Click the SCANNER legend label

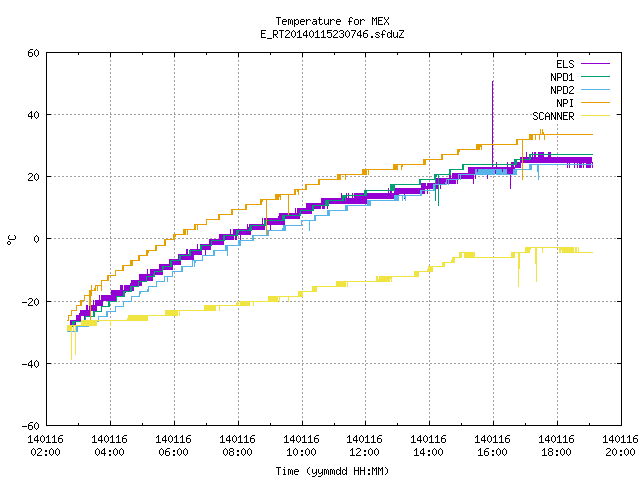pyautogui.click(x=553, y=116)
